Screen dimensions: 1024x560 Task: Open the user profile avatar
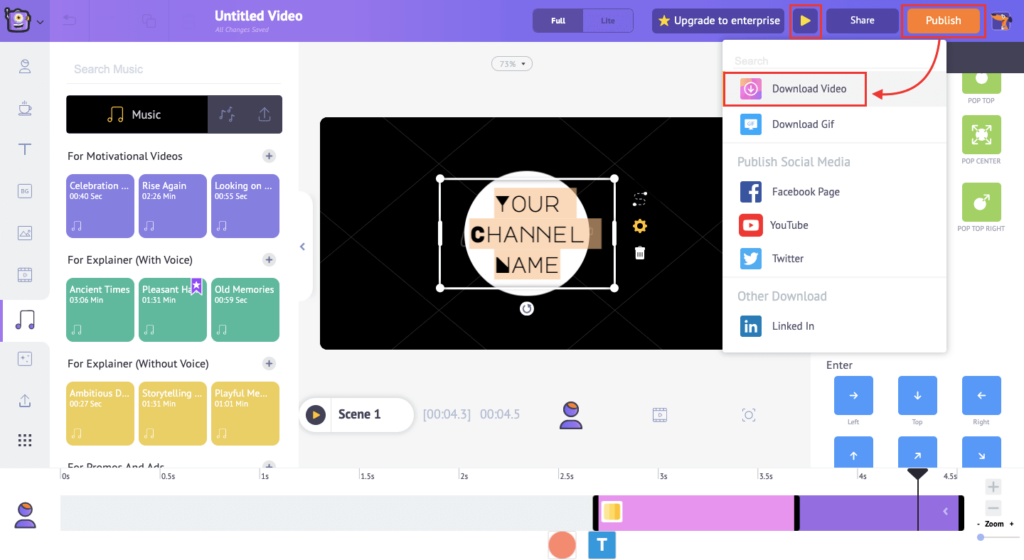pos(1001,21)
